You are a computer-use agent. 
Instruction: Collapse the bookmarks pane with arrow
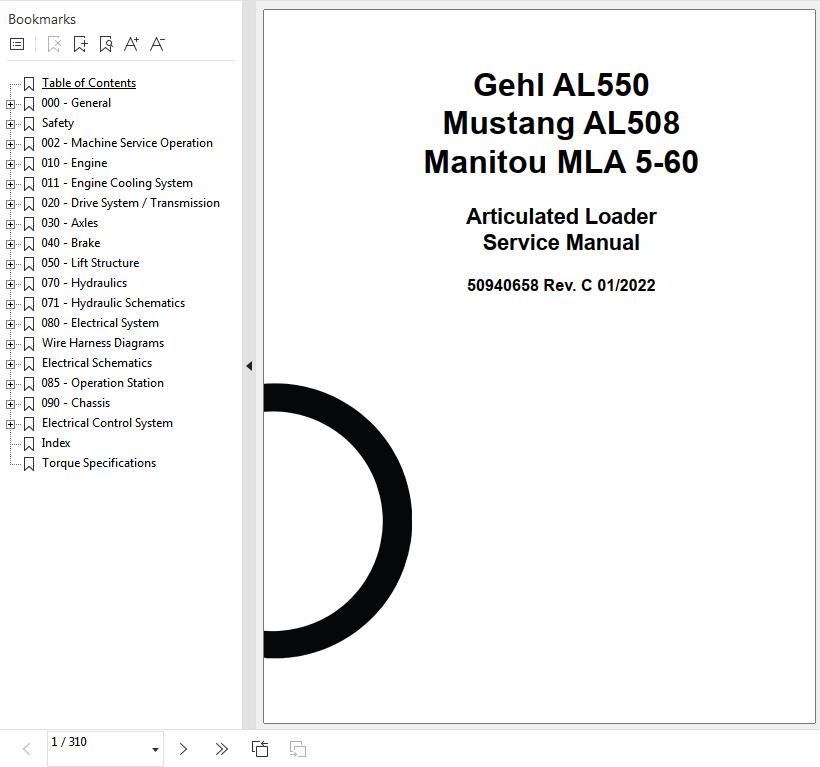[x=249, y=366]
